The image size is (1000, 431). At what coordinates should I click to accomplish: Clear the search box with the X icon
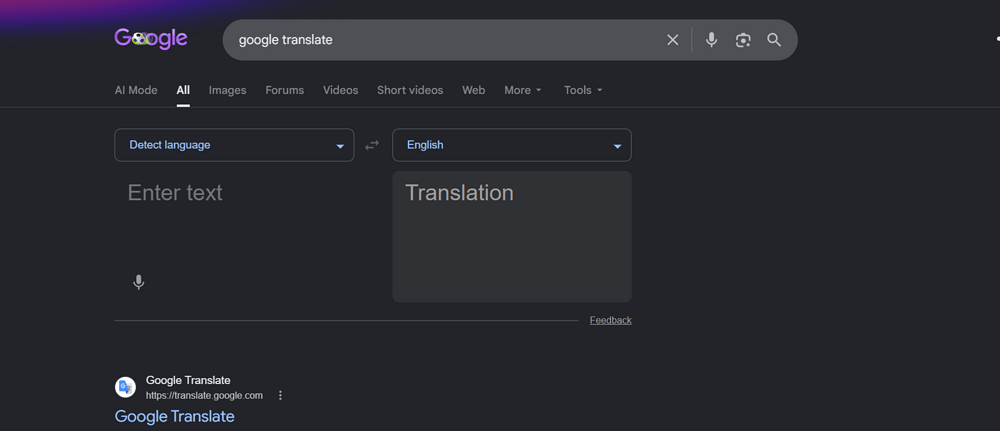click(673, 40)
